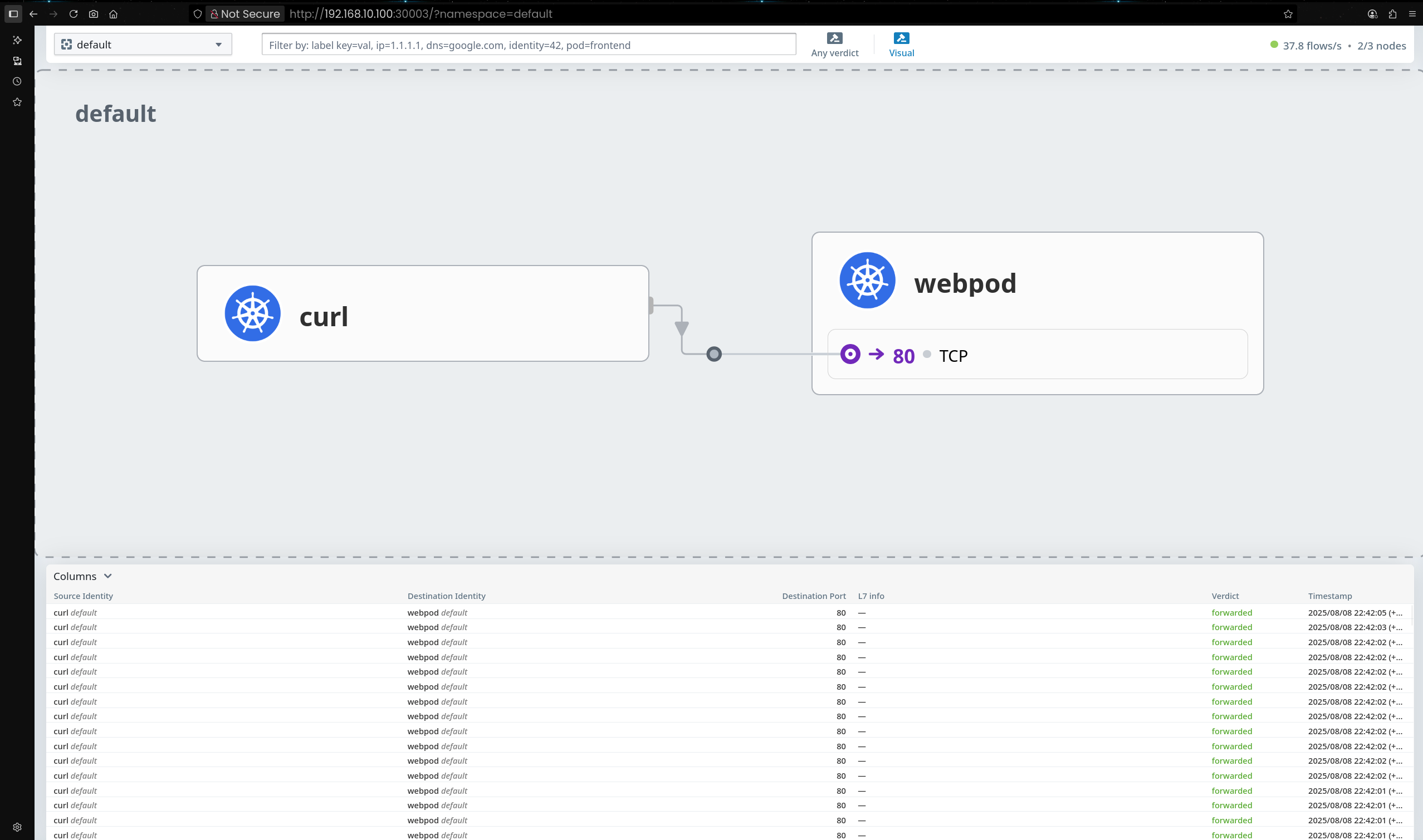The height and width of the screenshot is (840, 1423).
Task: Click the namespace icon in default selector
Action: pyautogui.click(x=66, y=44)
